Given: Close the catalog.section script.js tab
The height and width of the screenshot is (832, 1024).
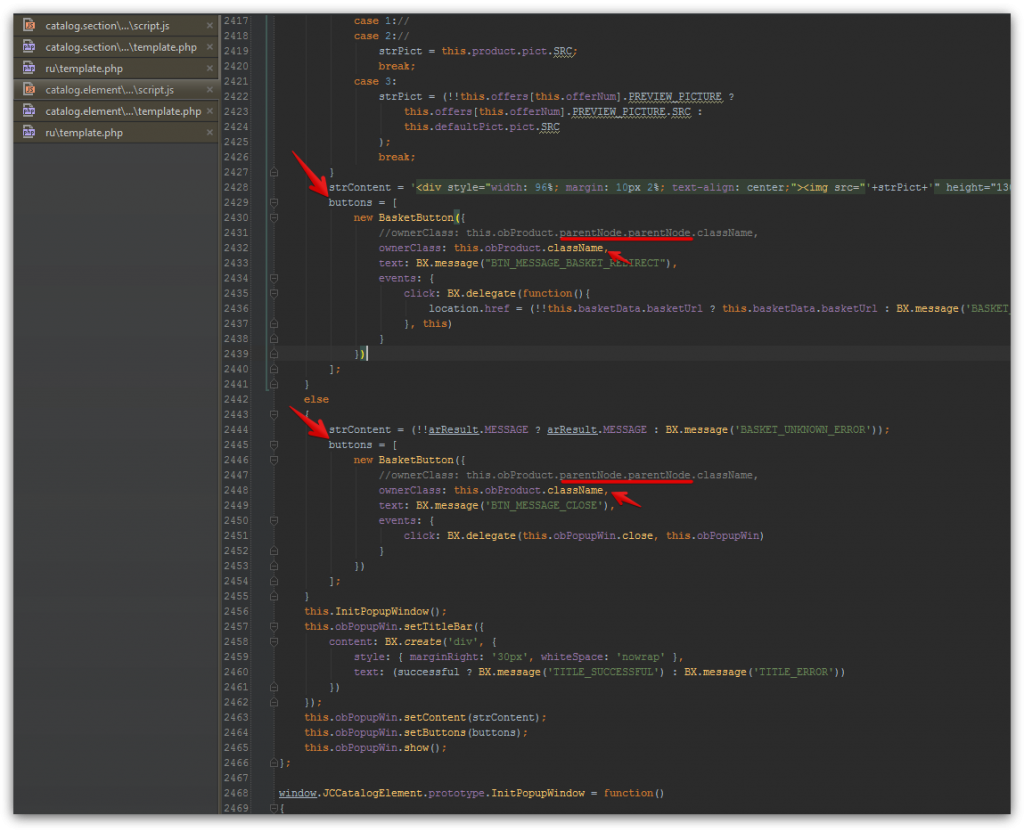Looking at the screenshot, I should click(210, 25).
